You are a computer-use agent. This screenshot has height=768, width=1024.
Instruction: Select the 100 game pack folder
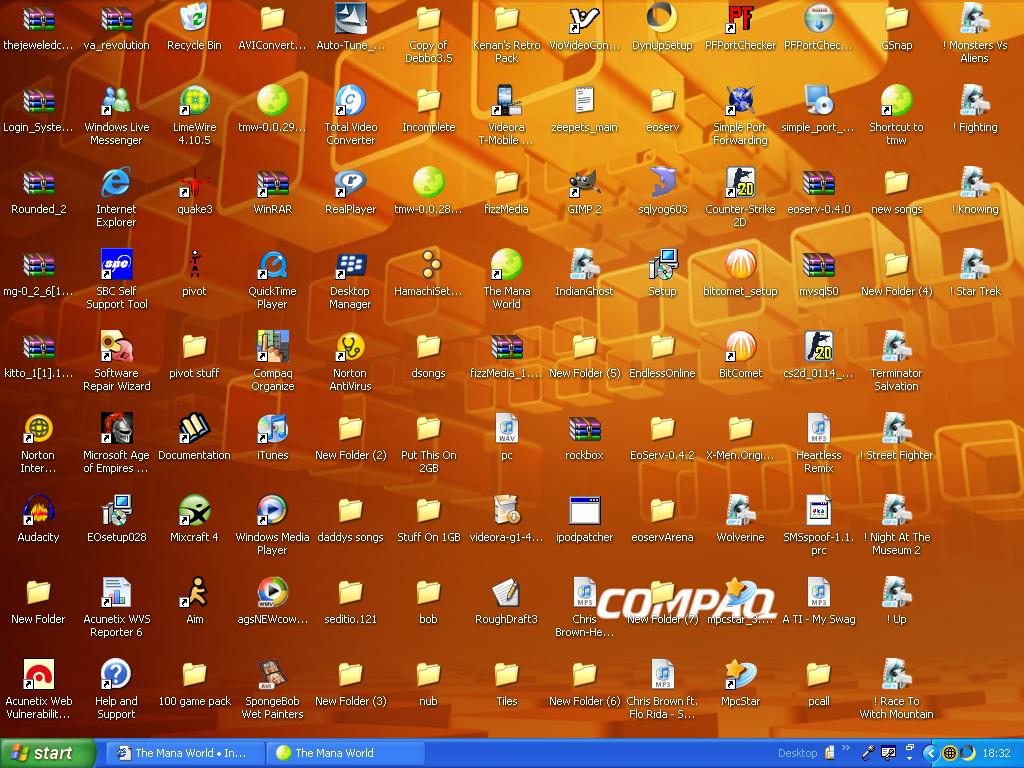[194, 674]
